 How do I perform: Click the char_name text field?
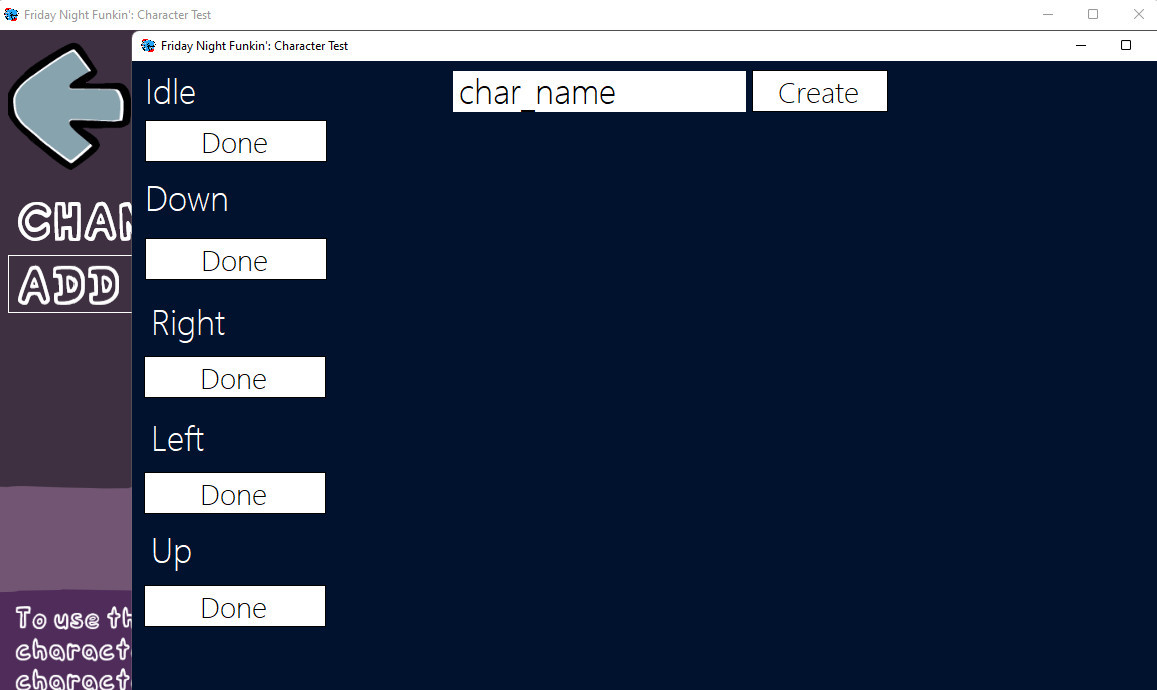pos(598,91)
